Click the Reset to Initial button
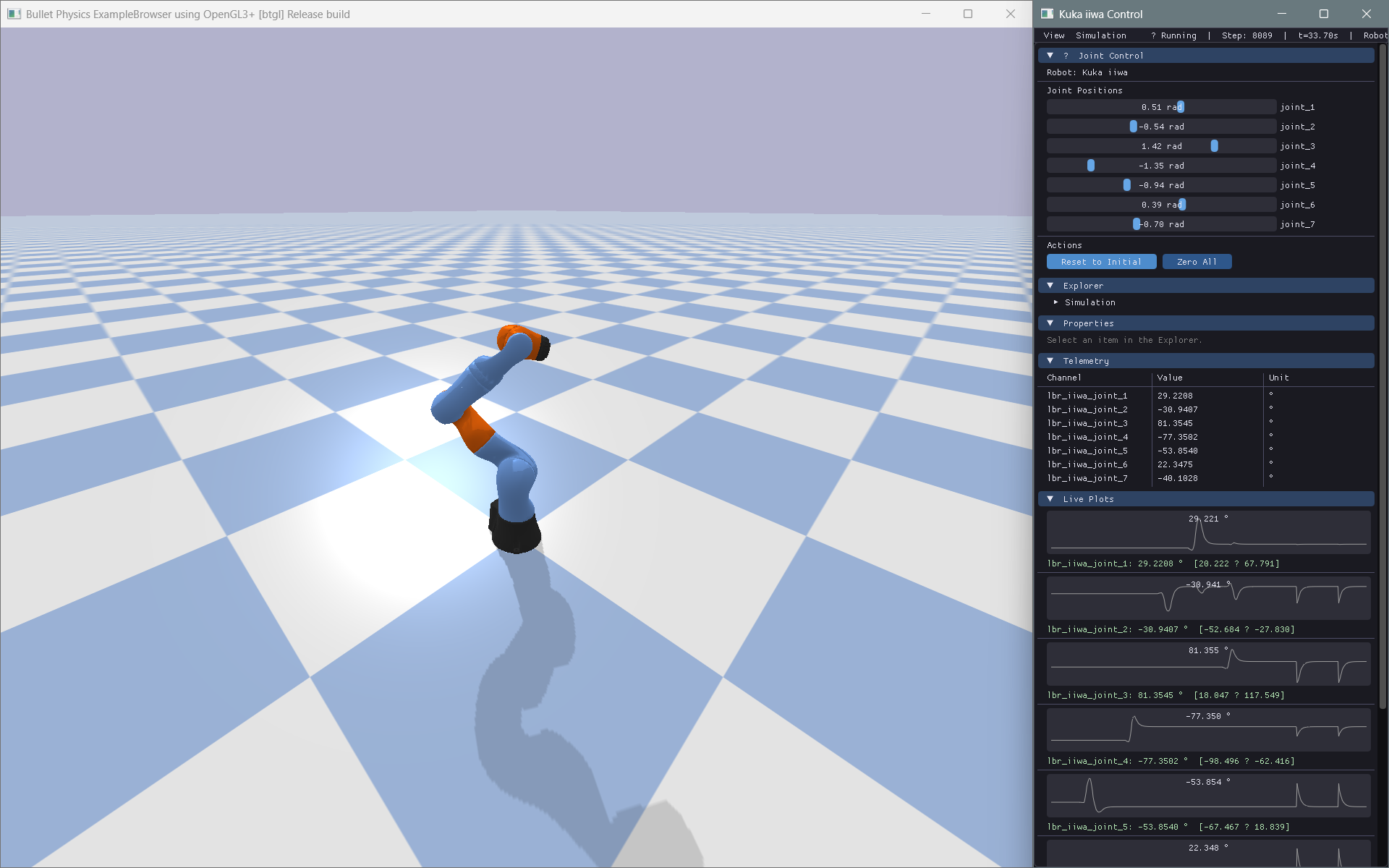The width and height of the screenshot is (1389, 868). [x=1101, y=262]
